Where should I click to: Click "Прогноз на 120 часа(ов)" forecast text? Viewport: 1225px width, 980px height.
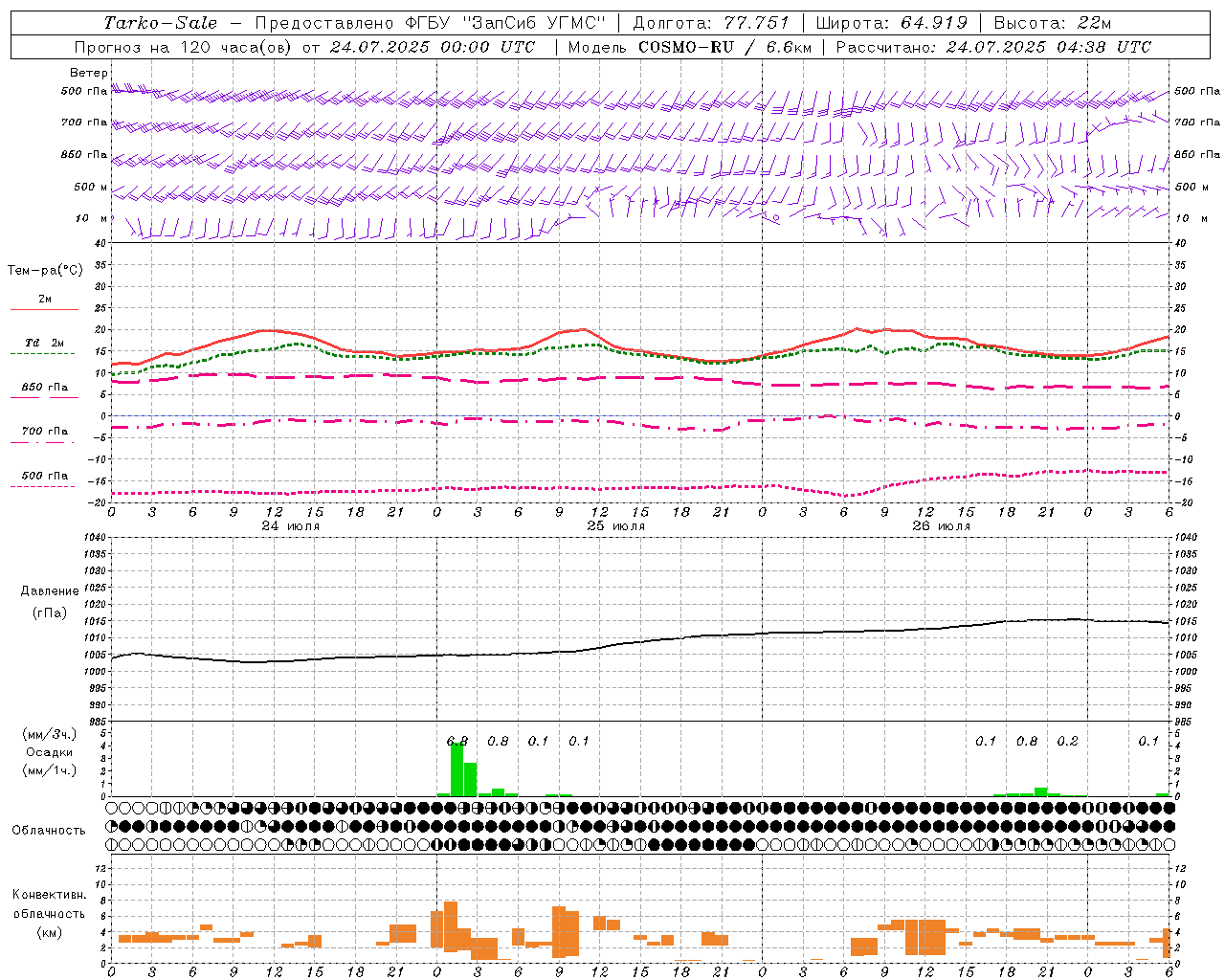click(185, 47)
